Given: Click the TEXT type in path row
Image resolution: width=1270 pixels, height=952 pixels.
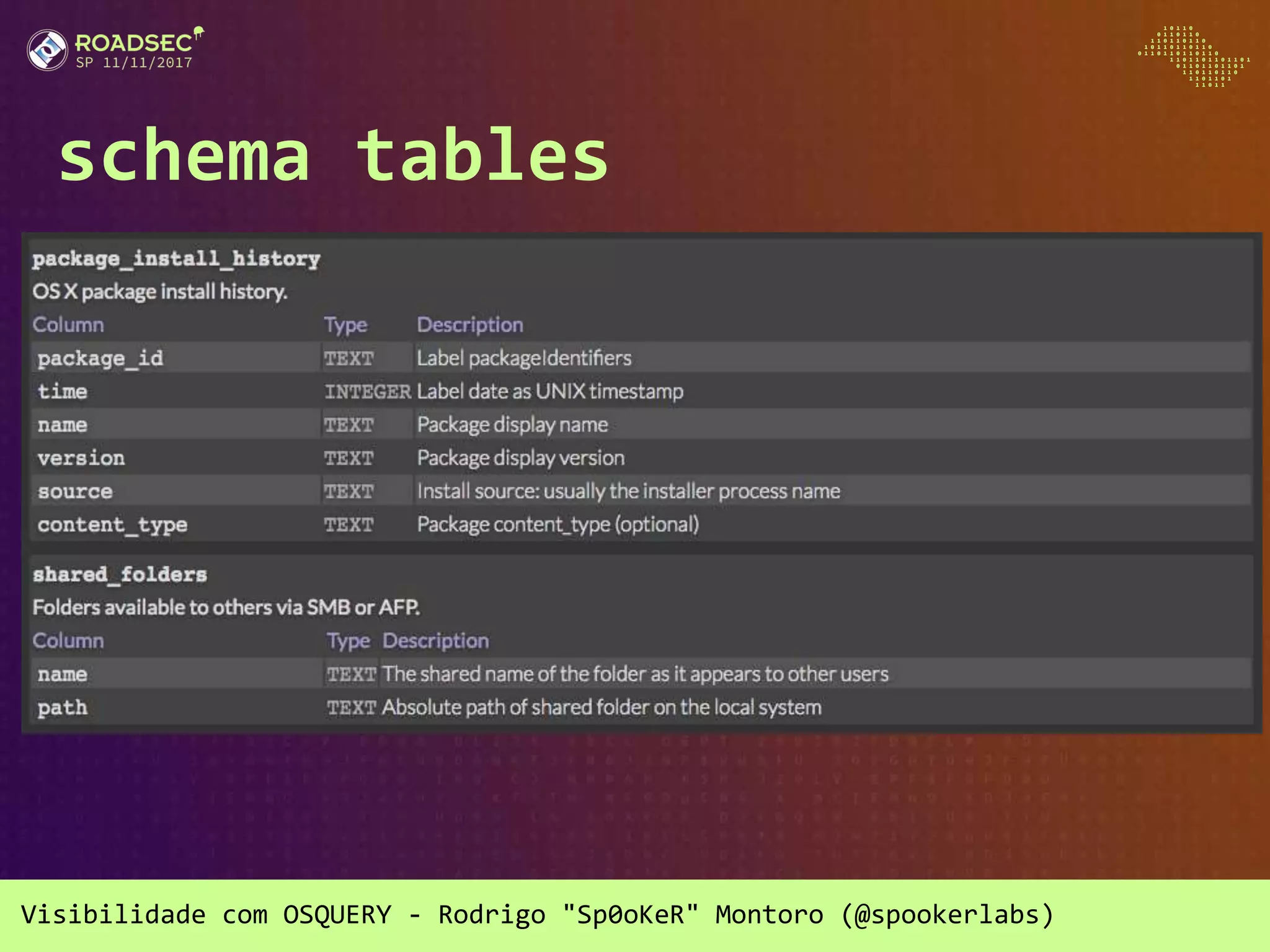Looking at the screenshot, I should (352, 708).
